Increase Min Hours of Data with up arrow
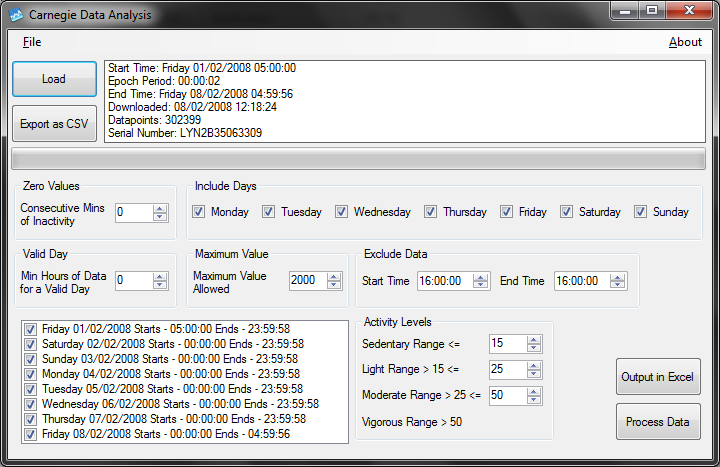Screen dimensions: 720x467 coord(160,276)
